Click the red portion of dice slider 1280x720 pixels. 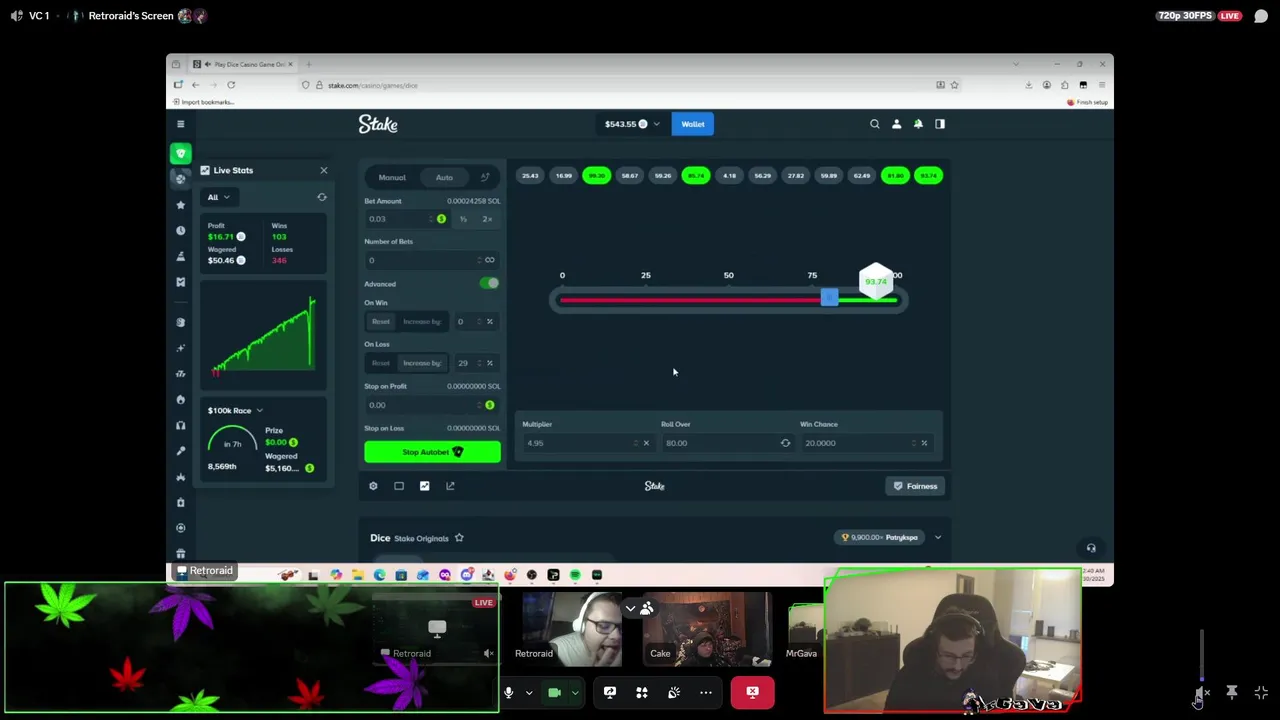pyautogui.click(x=690, y=300)
